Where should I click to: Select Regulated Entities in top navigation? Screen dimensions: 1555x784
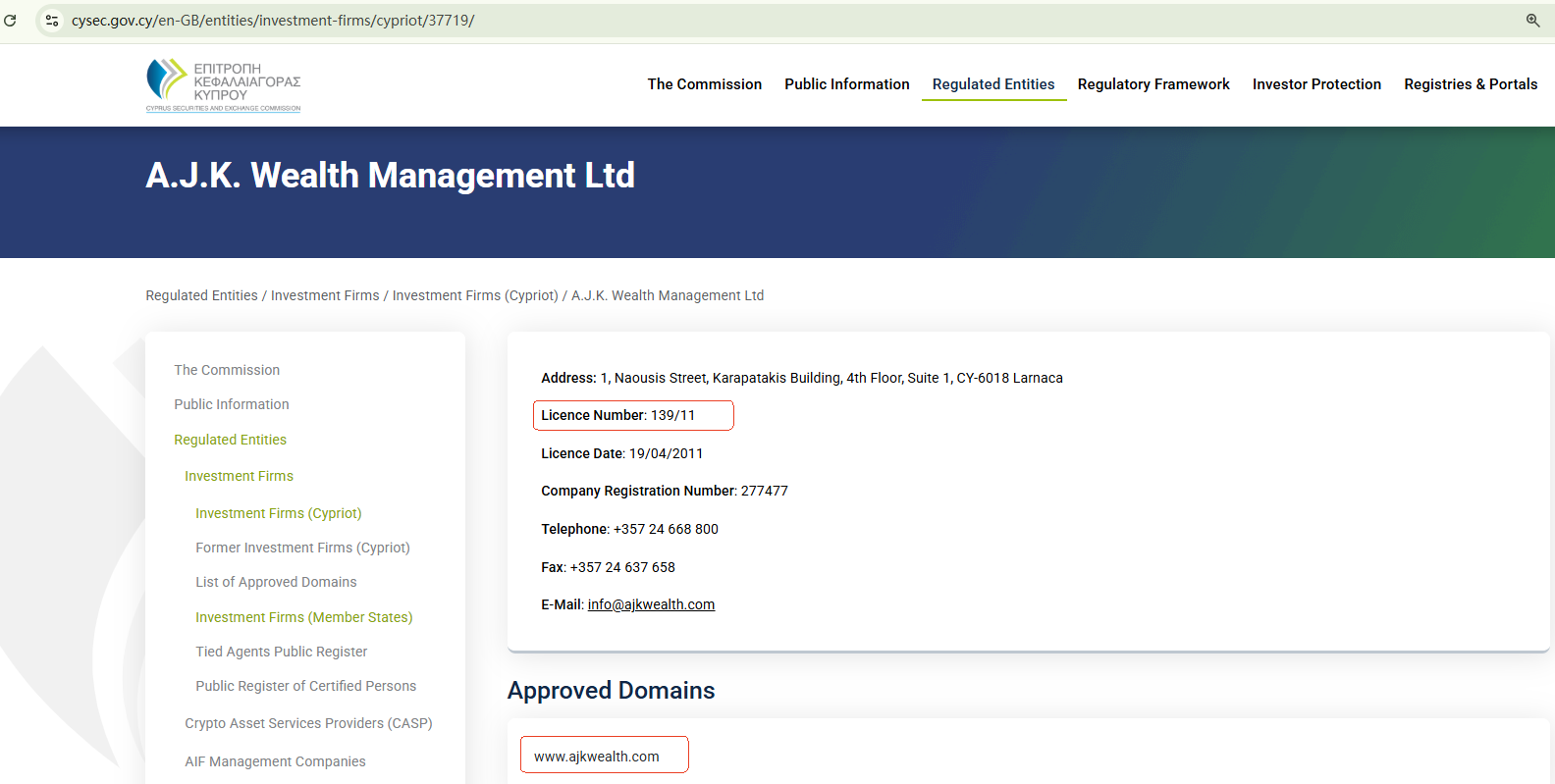pyautogui.click(x=992, y=84)
